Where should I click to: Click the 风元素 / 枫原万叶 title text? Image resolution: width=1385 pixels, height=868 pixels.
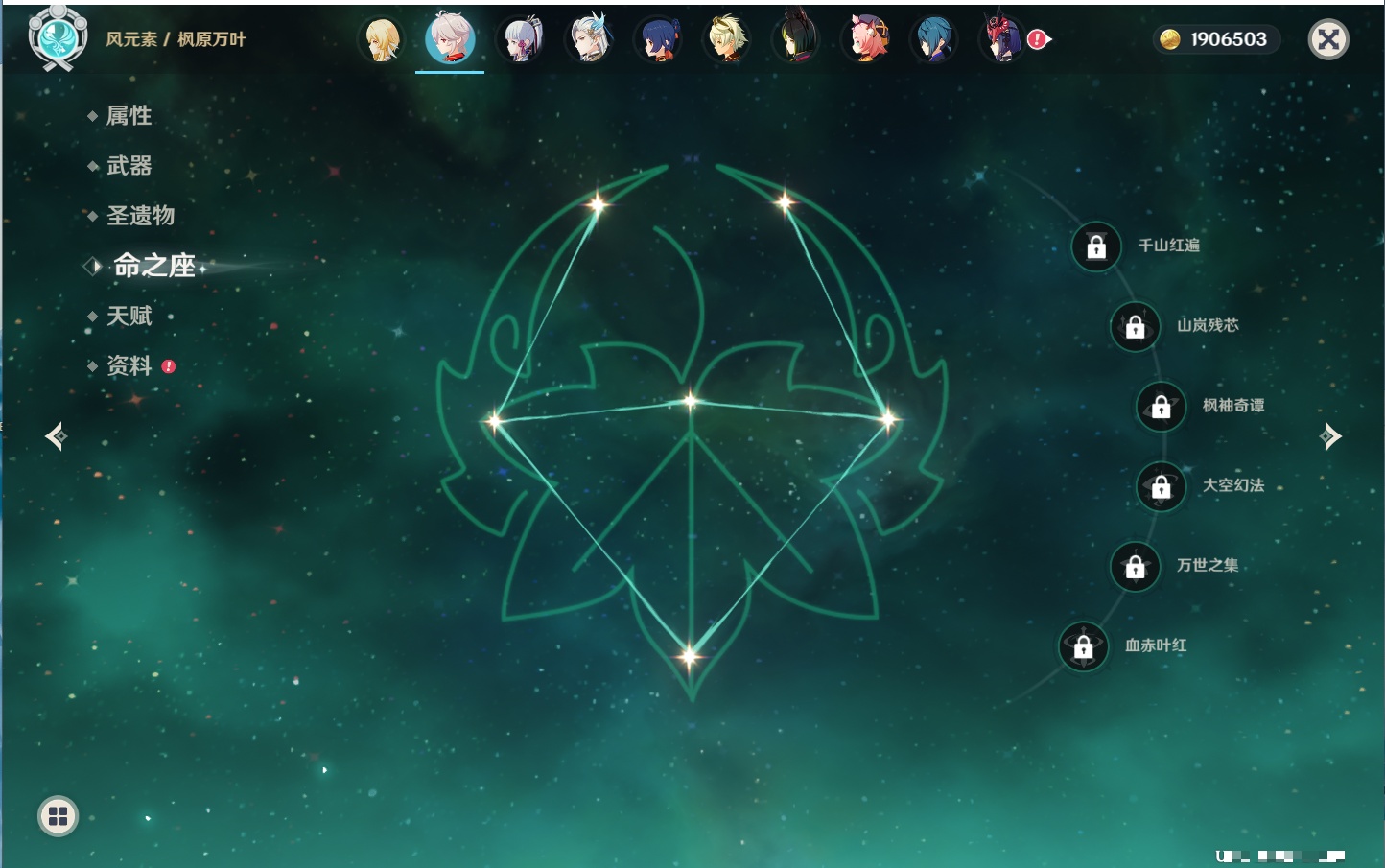(176, 39)
